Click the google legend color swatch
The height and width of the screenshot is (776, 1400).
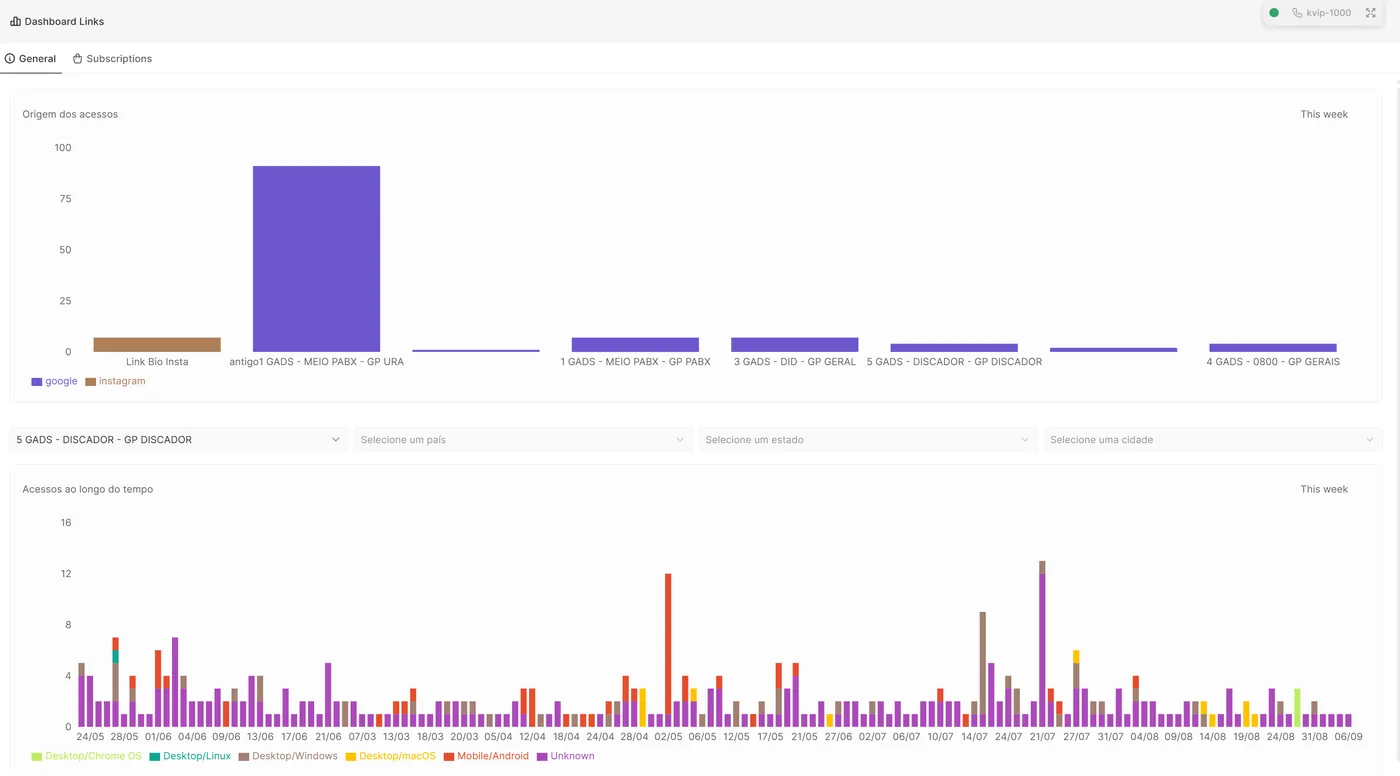(x=37, y=381)
